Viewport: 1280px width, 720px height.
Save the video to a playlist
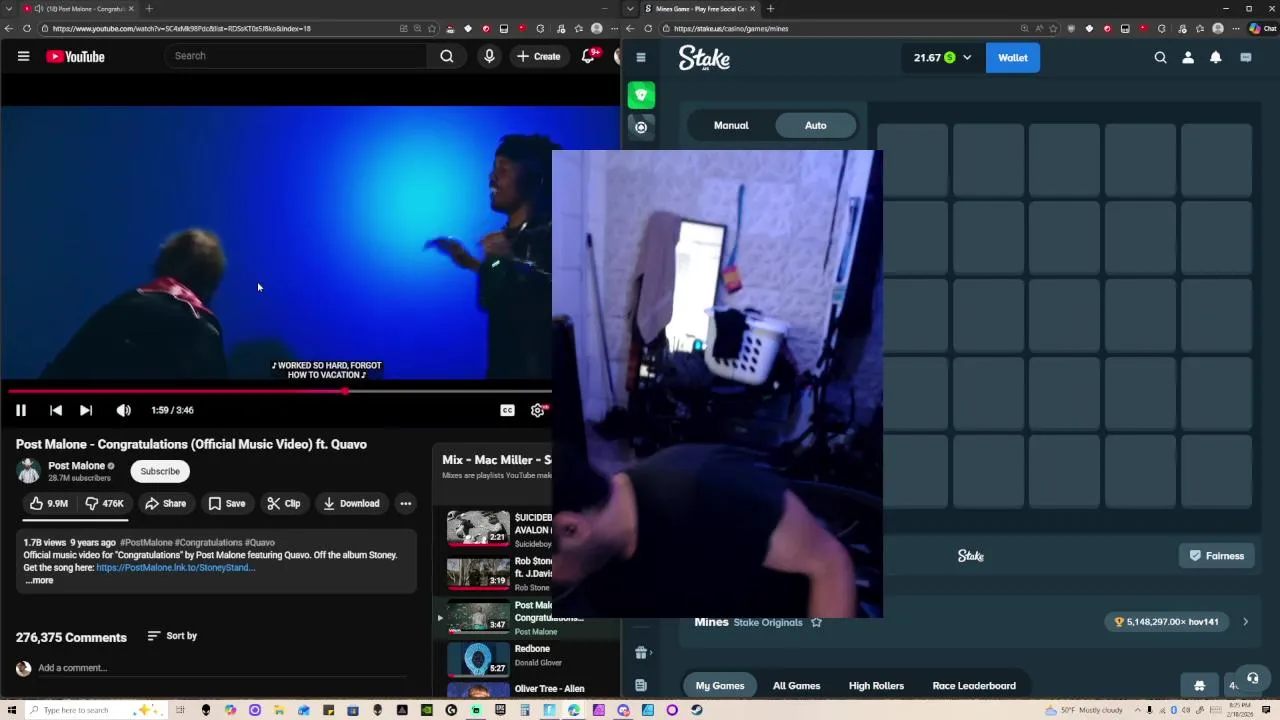(226, 503)
